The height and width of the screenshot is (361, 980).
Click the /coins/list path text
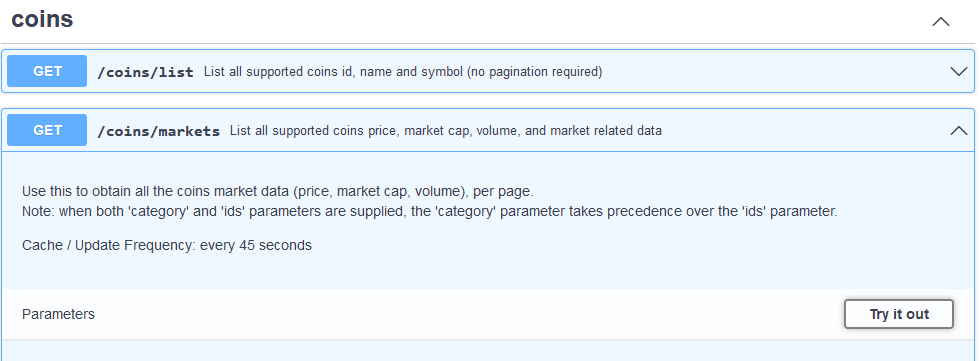[146, 72]
